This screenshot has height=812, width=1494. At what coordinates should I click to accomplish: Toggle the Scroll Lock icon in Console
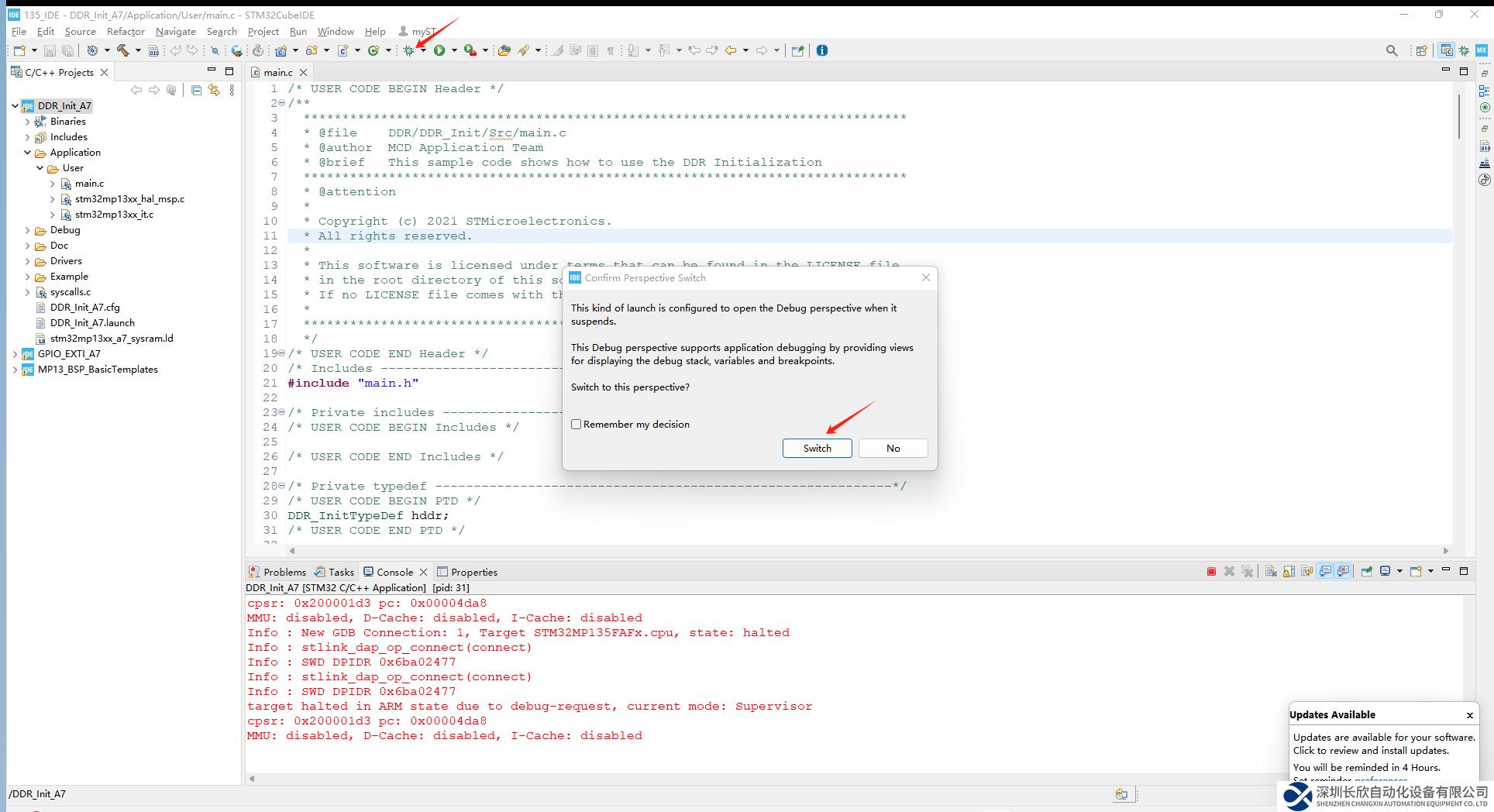(1289, 572)
